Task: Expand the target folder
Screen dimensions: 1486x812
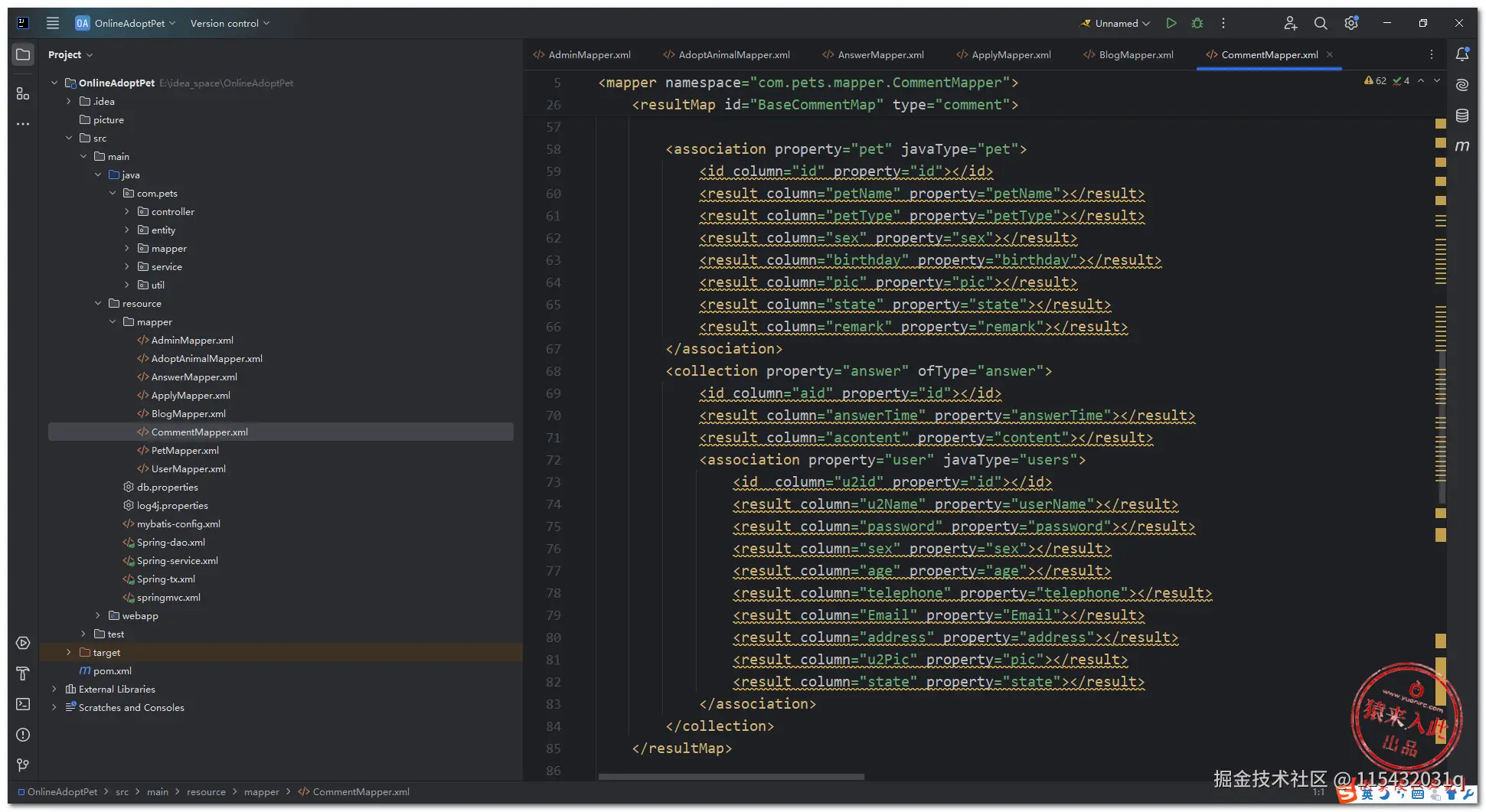Action: coord(69,652)
